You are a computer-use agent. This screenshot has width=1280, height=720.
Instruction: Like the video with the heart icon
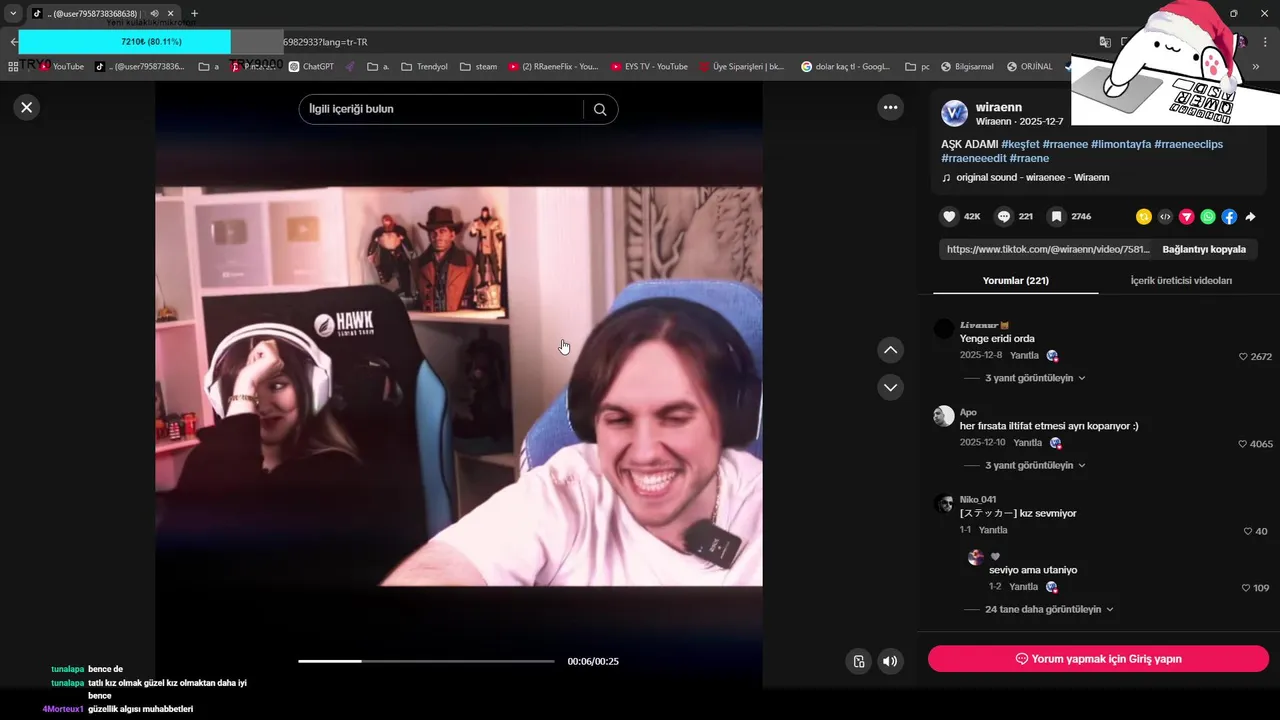tap(949, 216)
